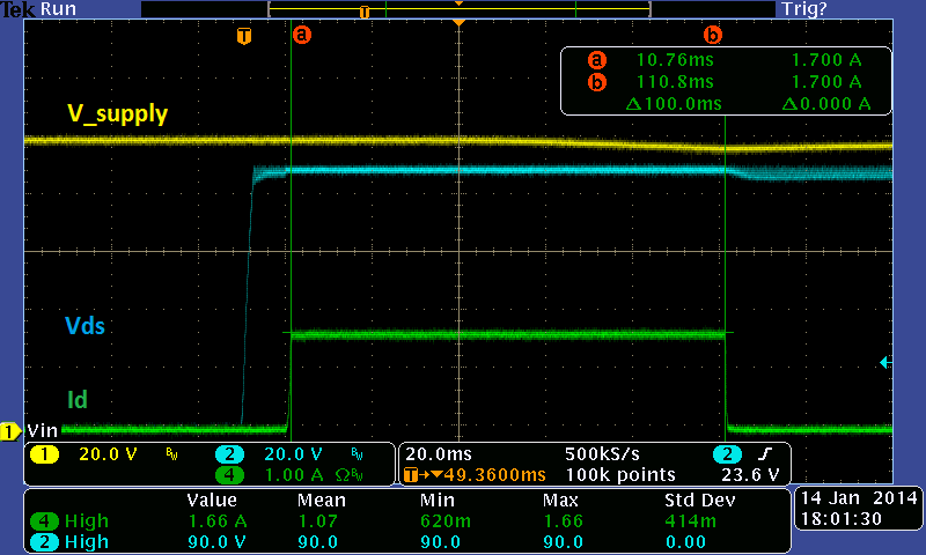Image resolution: width=926 pixels, height=555 pixels.
Task: Select cursor a marker above the graticule
Action: (x=301, y=35)
